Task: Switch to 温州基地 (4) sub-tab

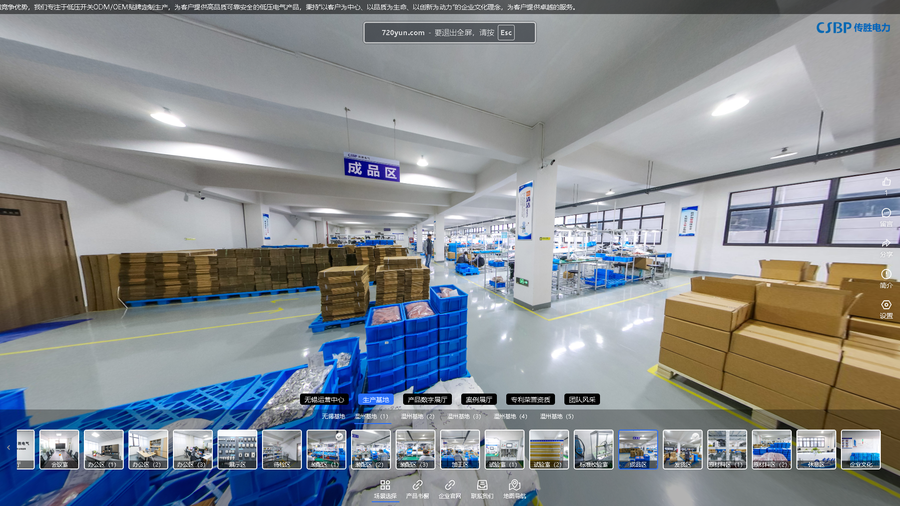Action: (x=510, y=417)
